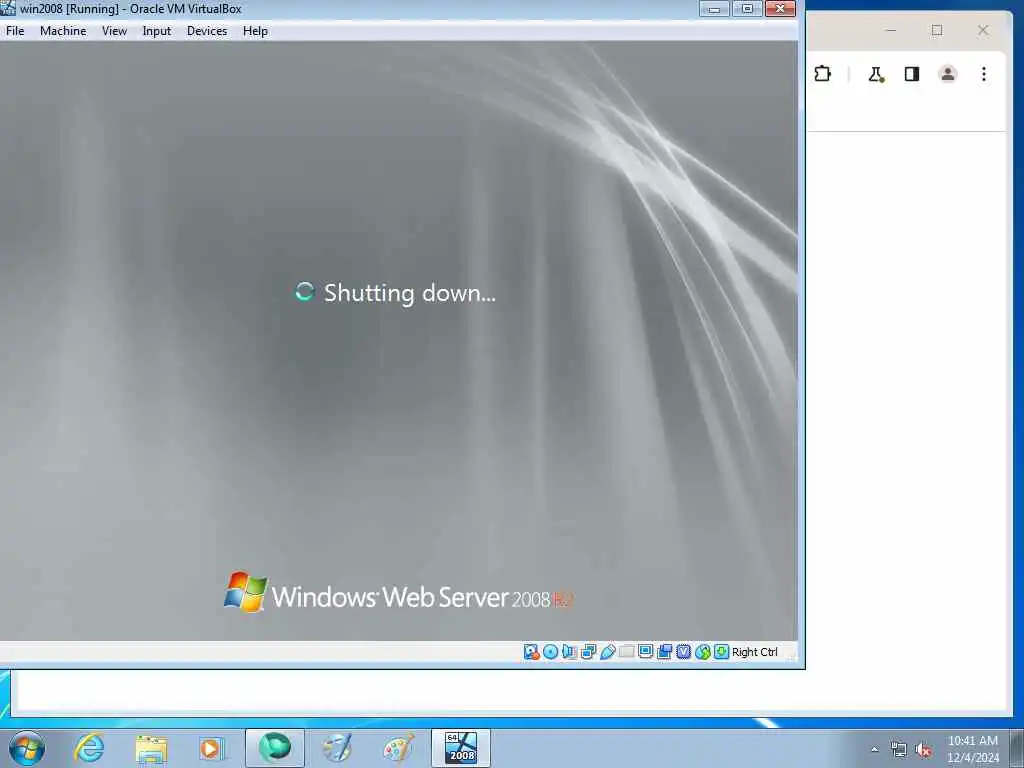
Task: Click the keyboard capture green arrow icon
Action: (721, 652)
